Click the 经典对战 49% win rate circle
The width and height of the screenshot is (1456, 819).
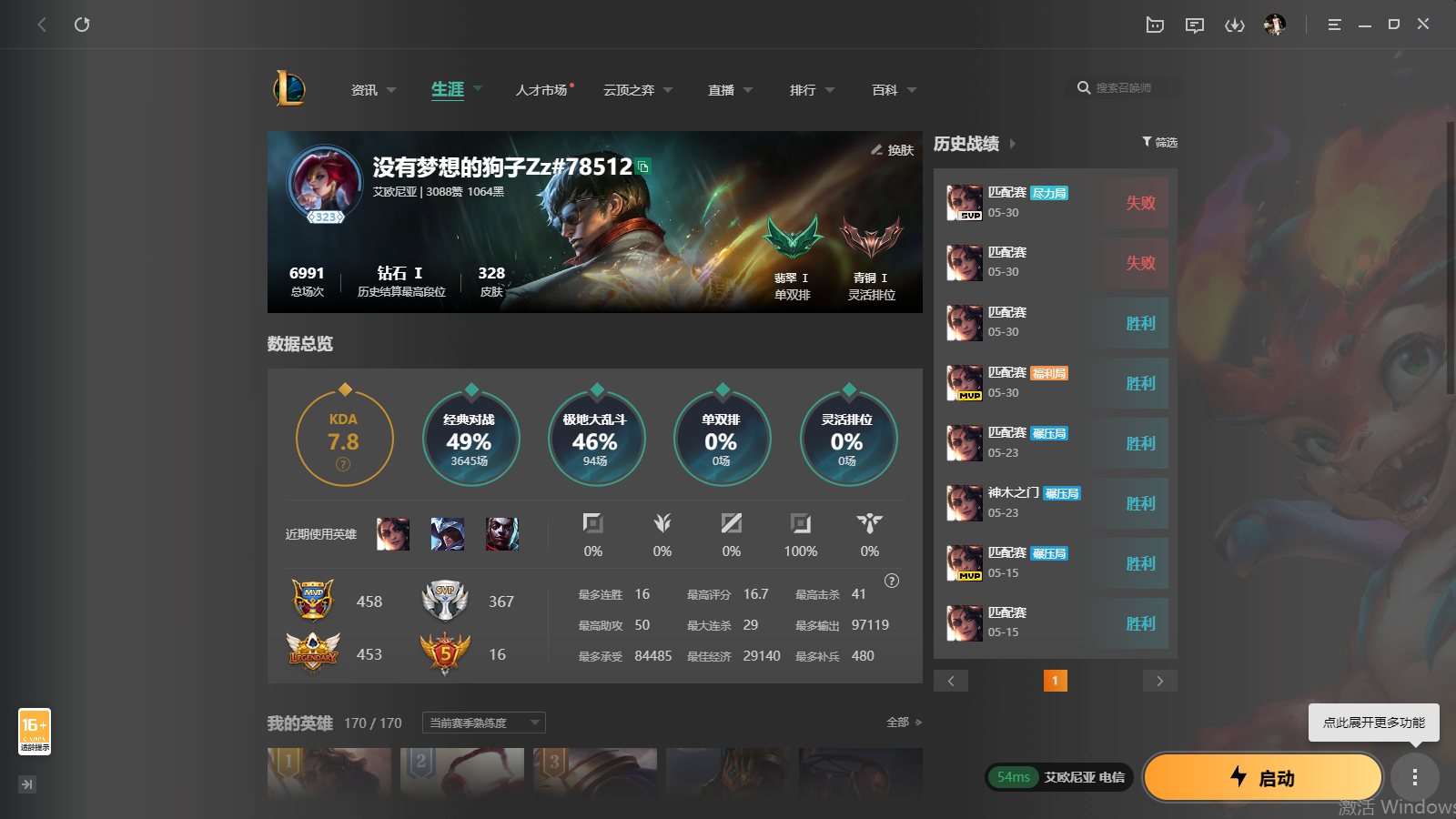(x=470, y=438)
